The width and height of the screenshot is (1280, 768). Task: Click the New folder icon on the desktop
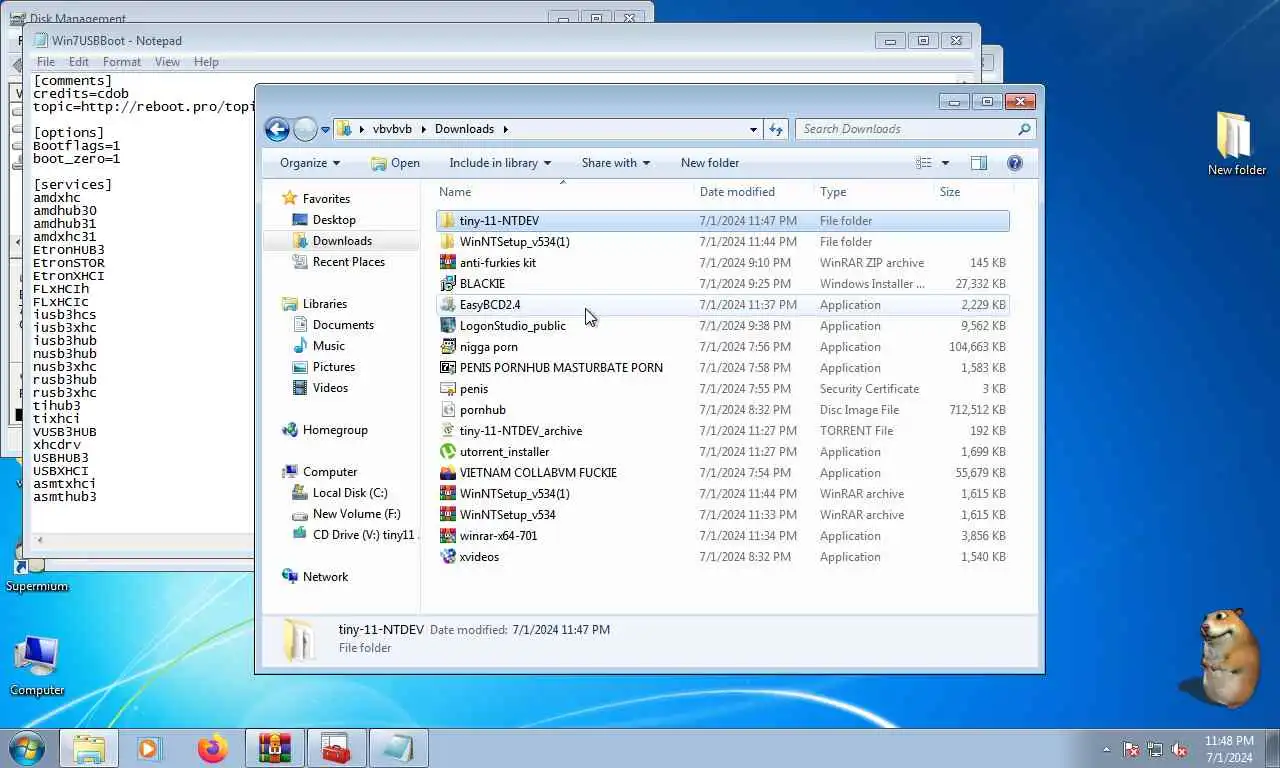point(1236,142)
